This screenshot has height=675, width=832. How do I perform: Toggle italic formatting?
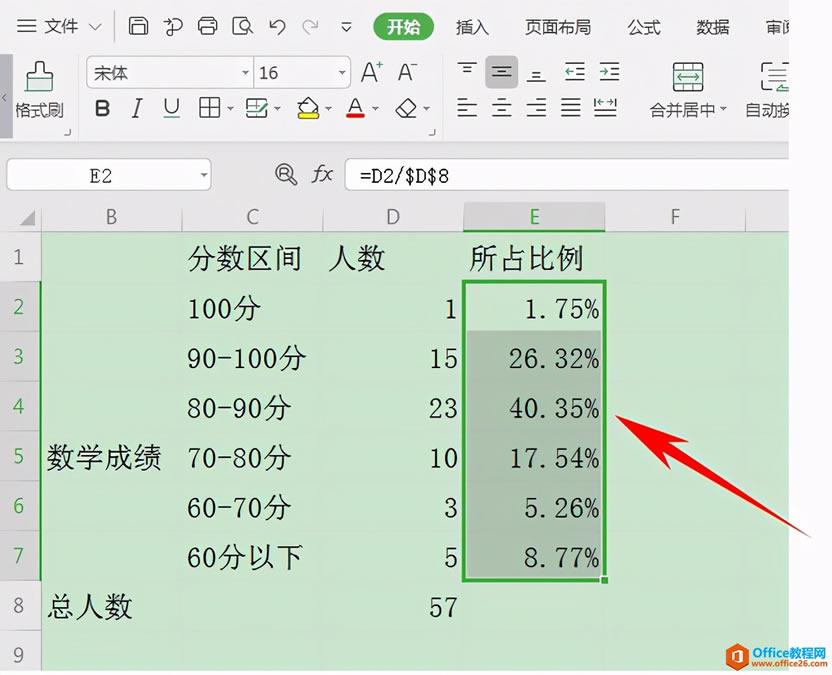(137, 108)
